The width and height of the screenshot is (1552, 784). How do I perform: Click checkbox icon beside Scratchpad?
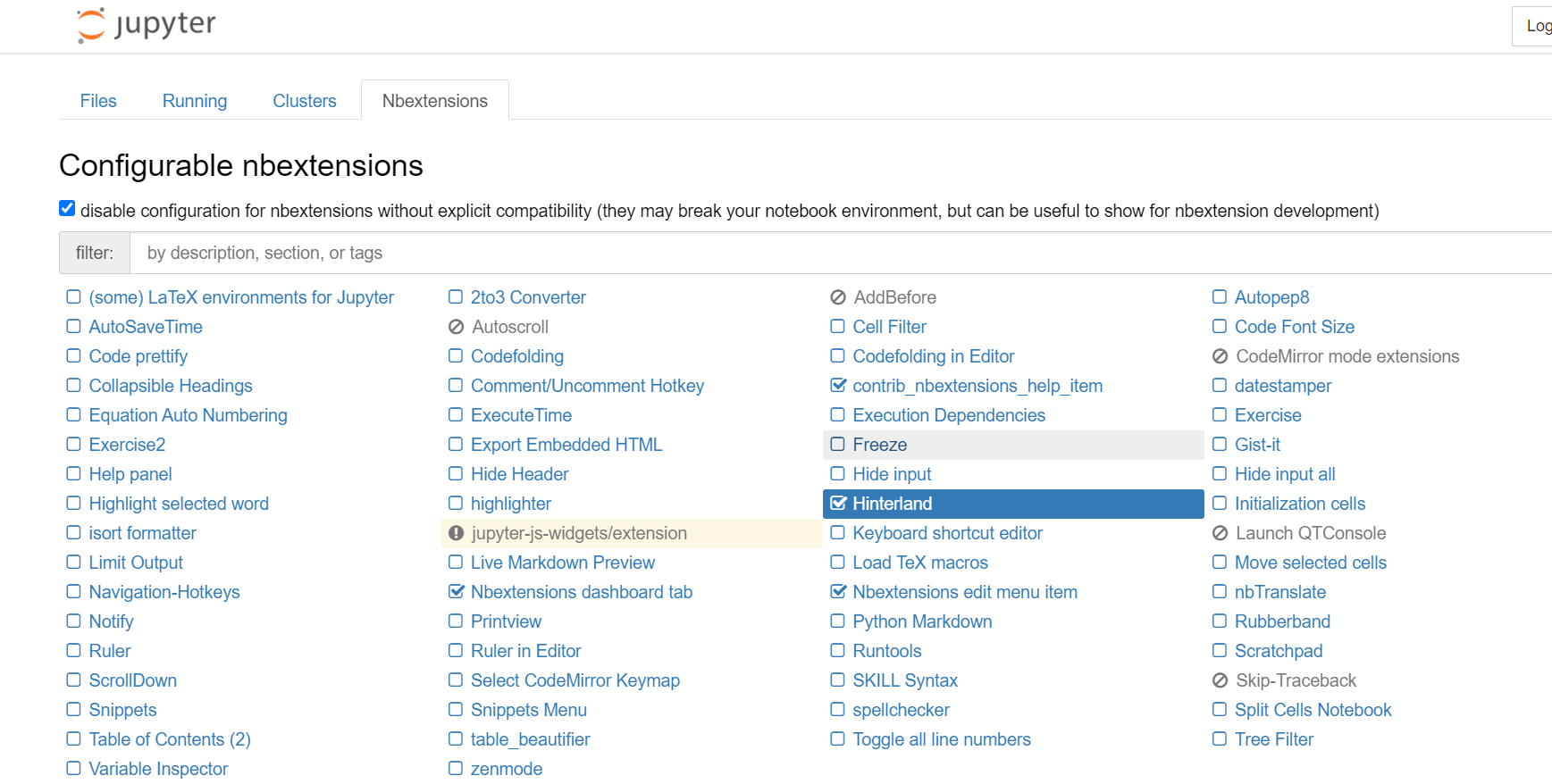pos(1220,650)
